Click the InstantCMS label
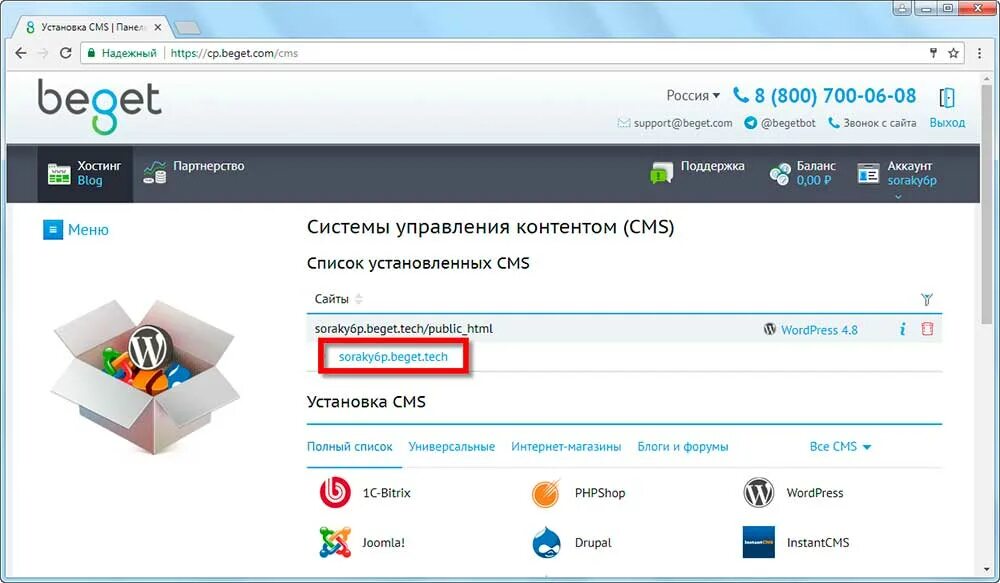Viewport: 1000px width, 583px height. [x=818, y=543]
